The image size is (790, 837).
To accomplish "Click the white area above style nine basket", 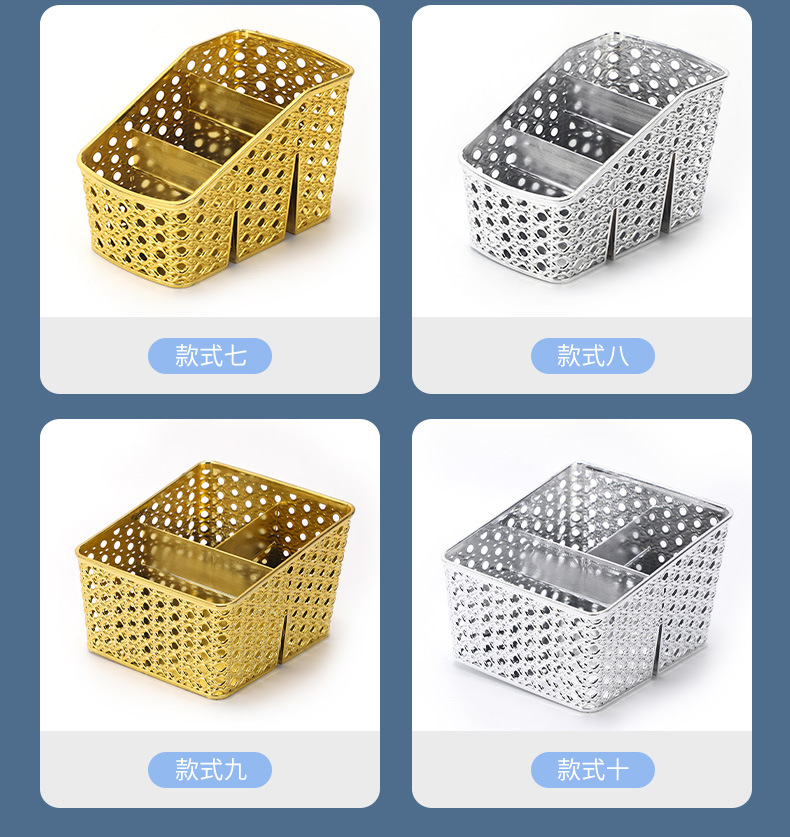I will tap(210, 440).
